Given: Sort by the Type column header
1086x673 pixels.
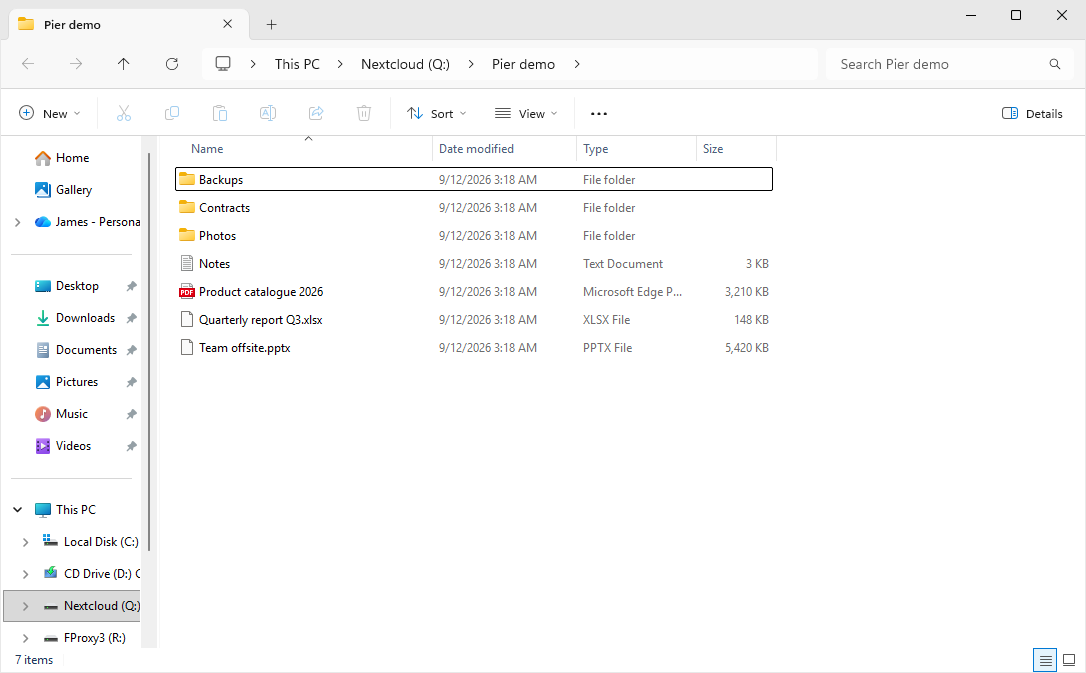Looking at the screenshot, I should pos(636,149).
